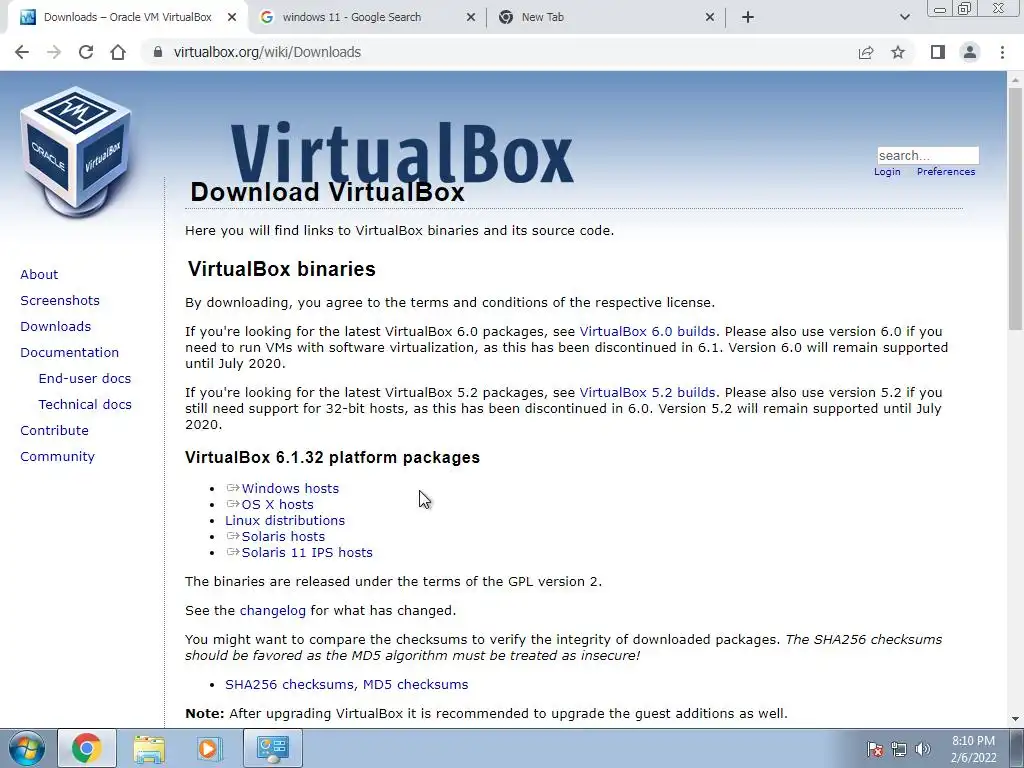Image resolution: width=1024 pixels, height=768 pixels.
Task: Open the SHA256 checksums link
Action: (x=291, y=684)
